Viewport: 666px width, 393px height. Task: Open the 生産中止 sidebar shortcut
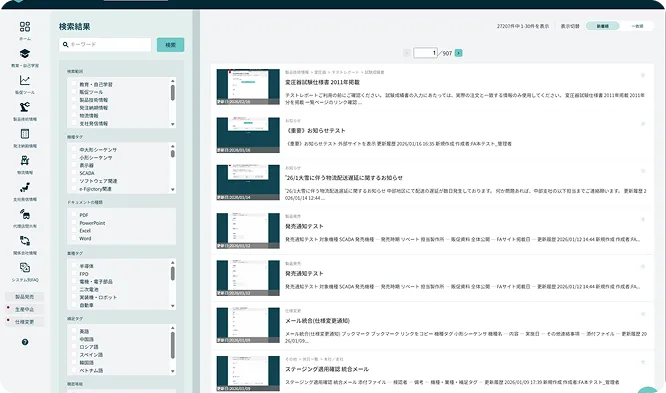pos(25,309)
